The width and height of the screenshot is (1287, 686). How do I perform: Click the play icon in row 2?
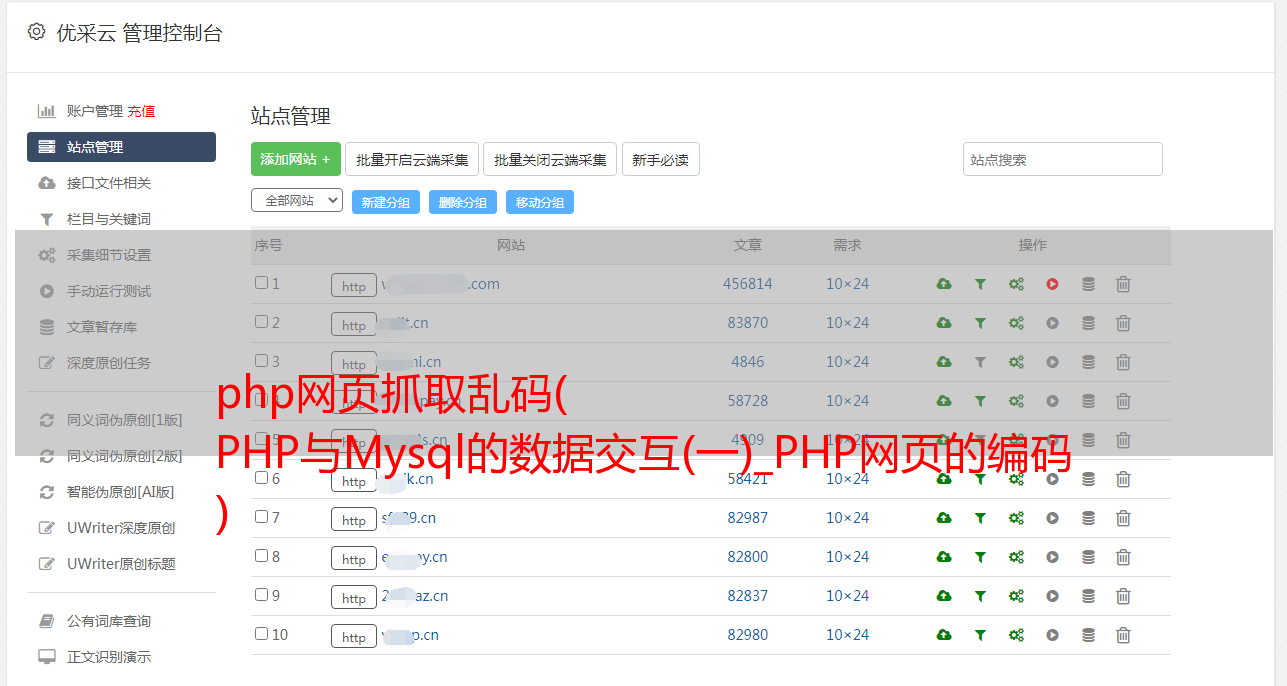[x=1052, y=323]
